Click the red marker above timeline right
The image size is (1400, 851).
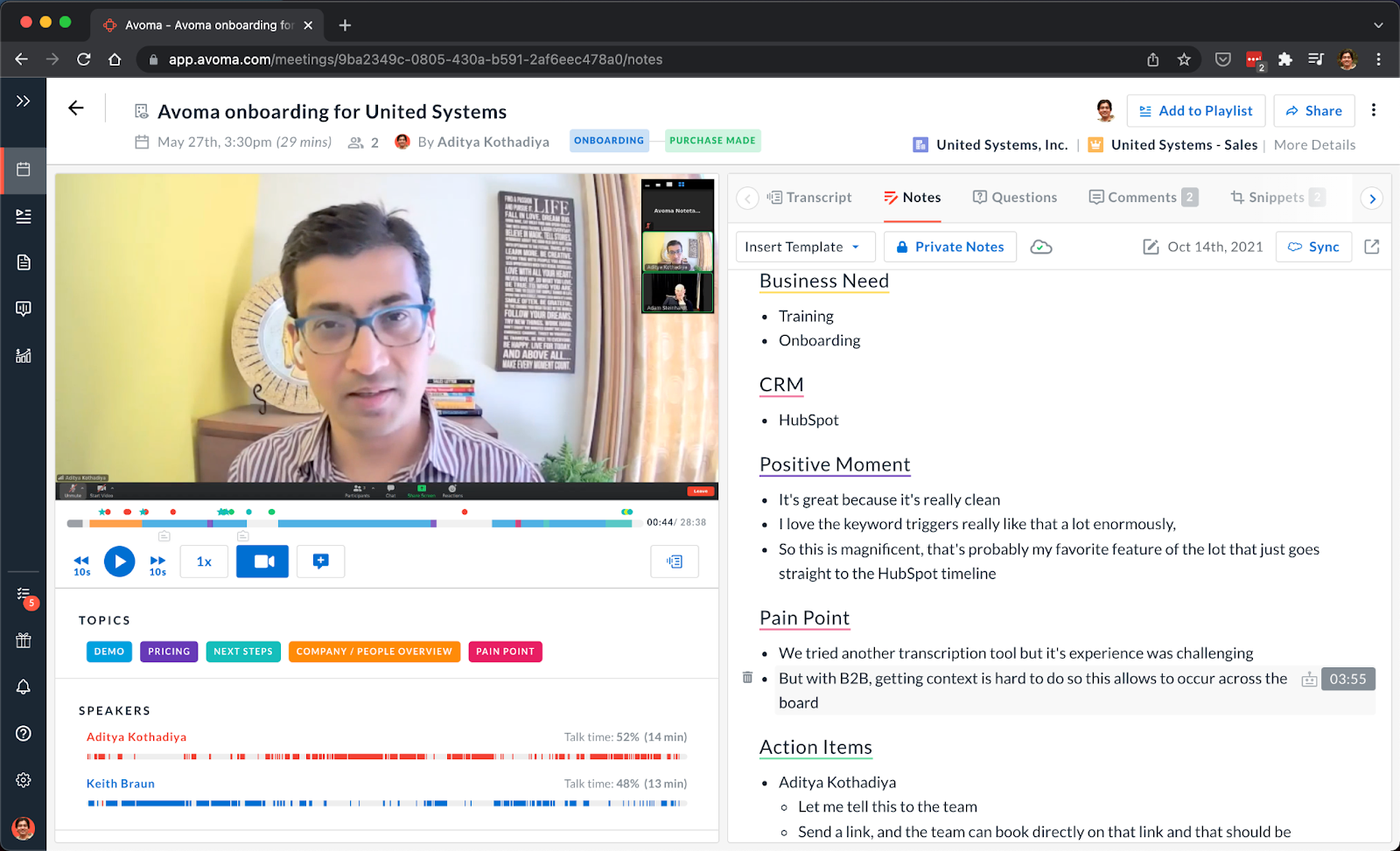click(464, 512)
